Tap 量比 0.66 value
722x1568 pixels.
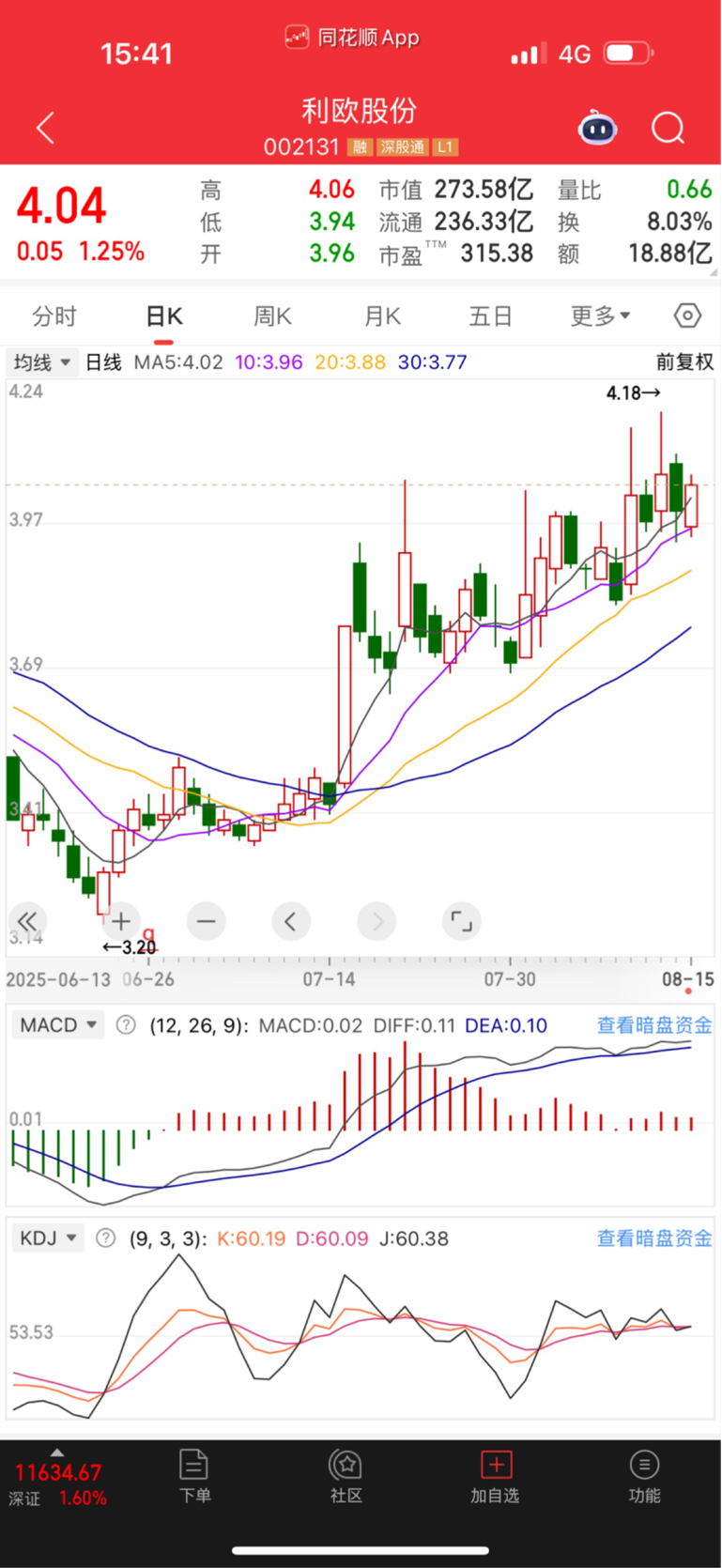pos(689,190)
